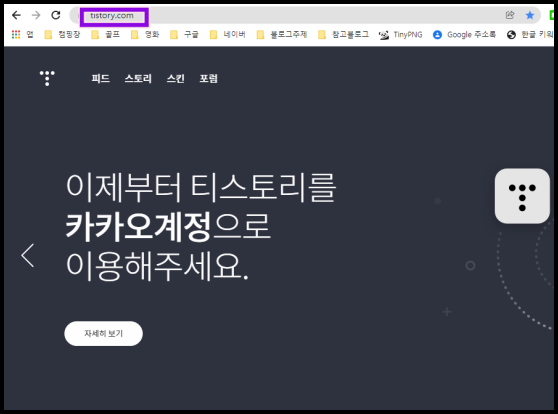
Task: Click the Tistory dotted logo in header
Action: point(47,78)
